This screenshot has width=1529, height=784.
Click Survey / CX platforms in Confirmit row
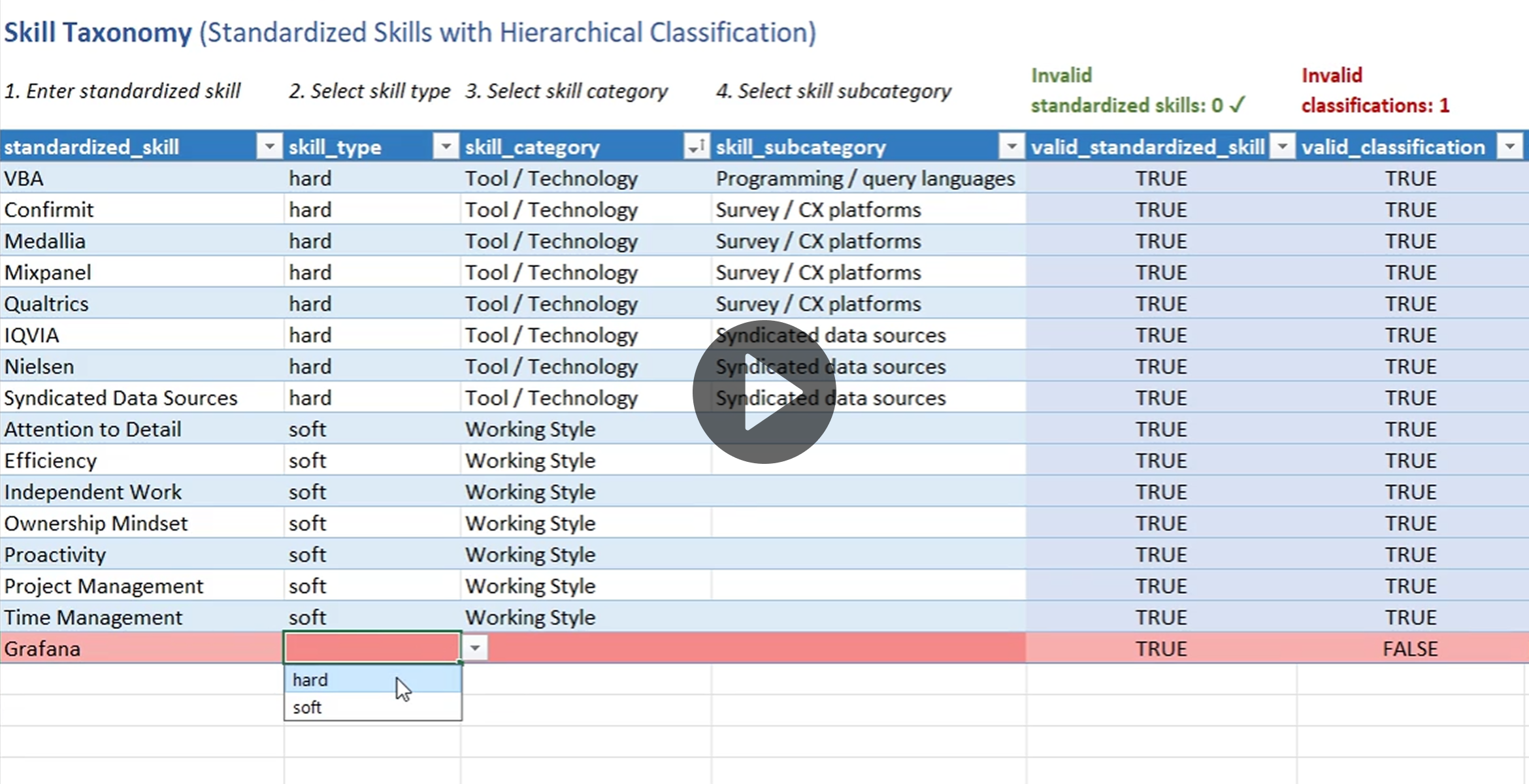tap(868, 210)
